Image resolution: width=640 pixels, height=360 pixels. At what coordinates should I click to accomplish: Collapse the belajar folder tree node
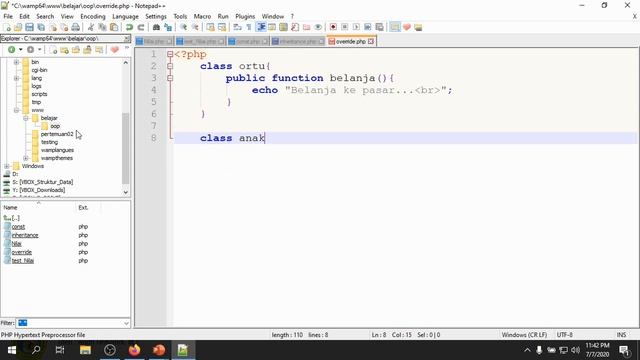26,118
